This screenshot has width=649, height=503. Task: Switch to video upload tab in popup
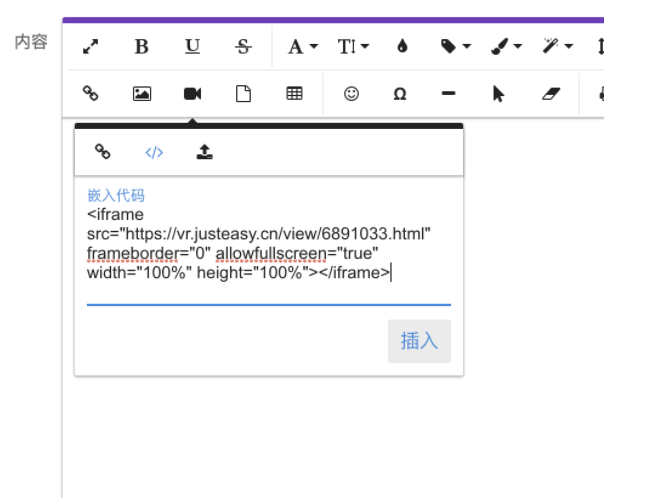click(x=204, y=152)
